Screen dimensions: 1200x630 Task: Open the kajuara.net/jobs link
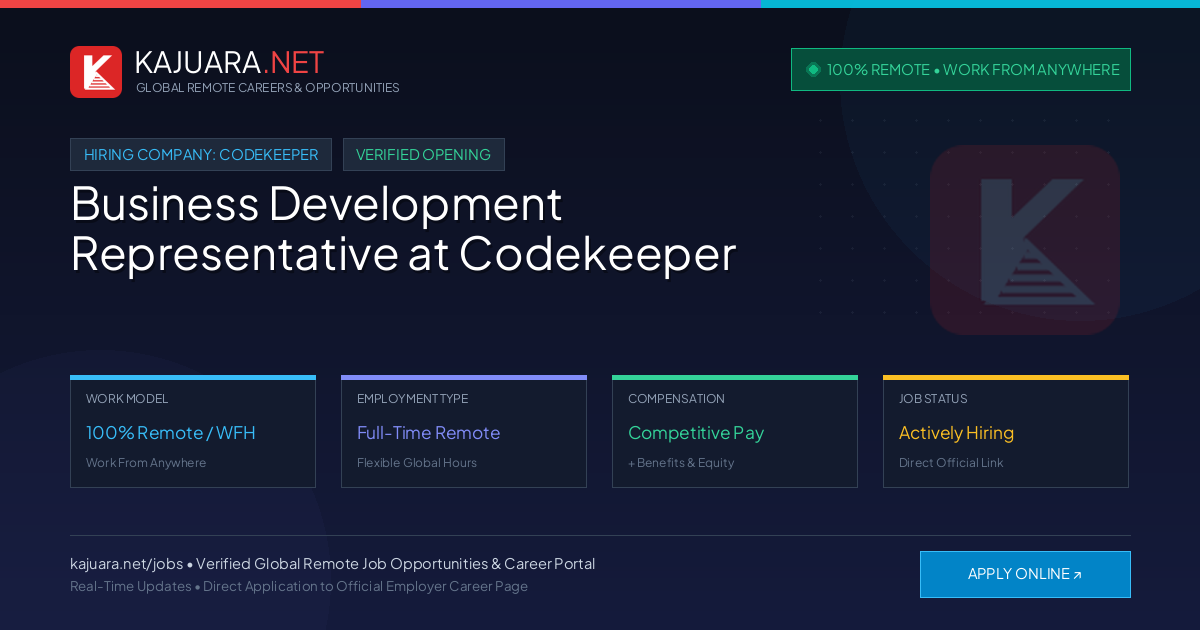click(x=126, y=564)
